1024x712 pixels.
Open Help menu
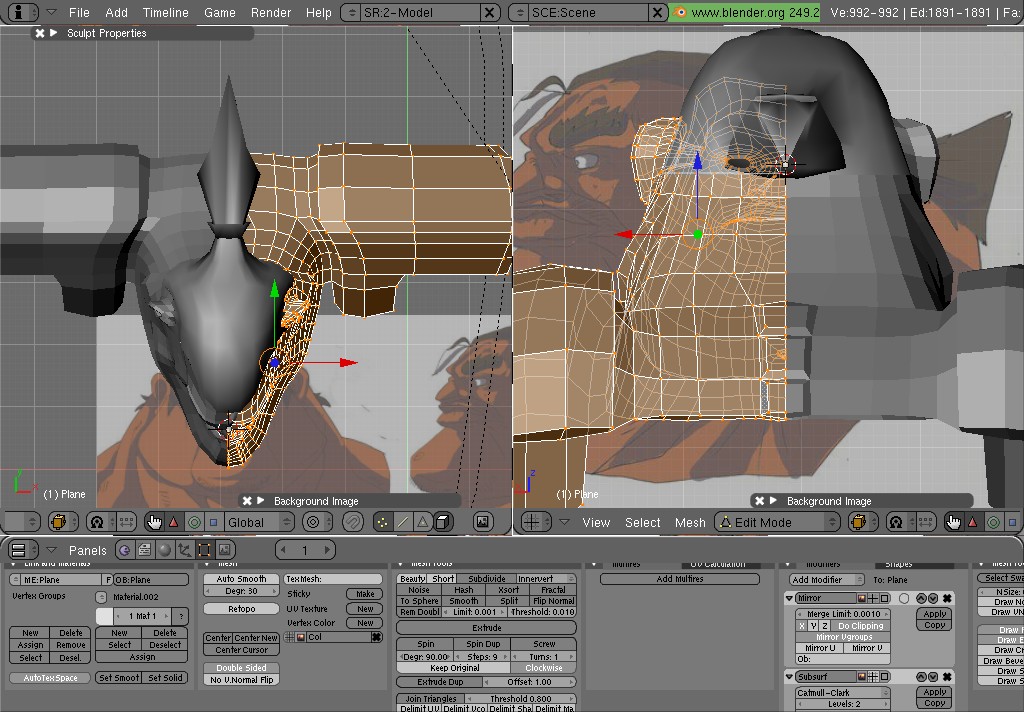[x=319, y=12]
